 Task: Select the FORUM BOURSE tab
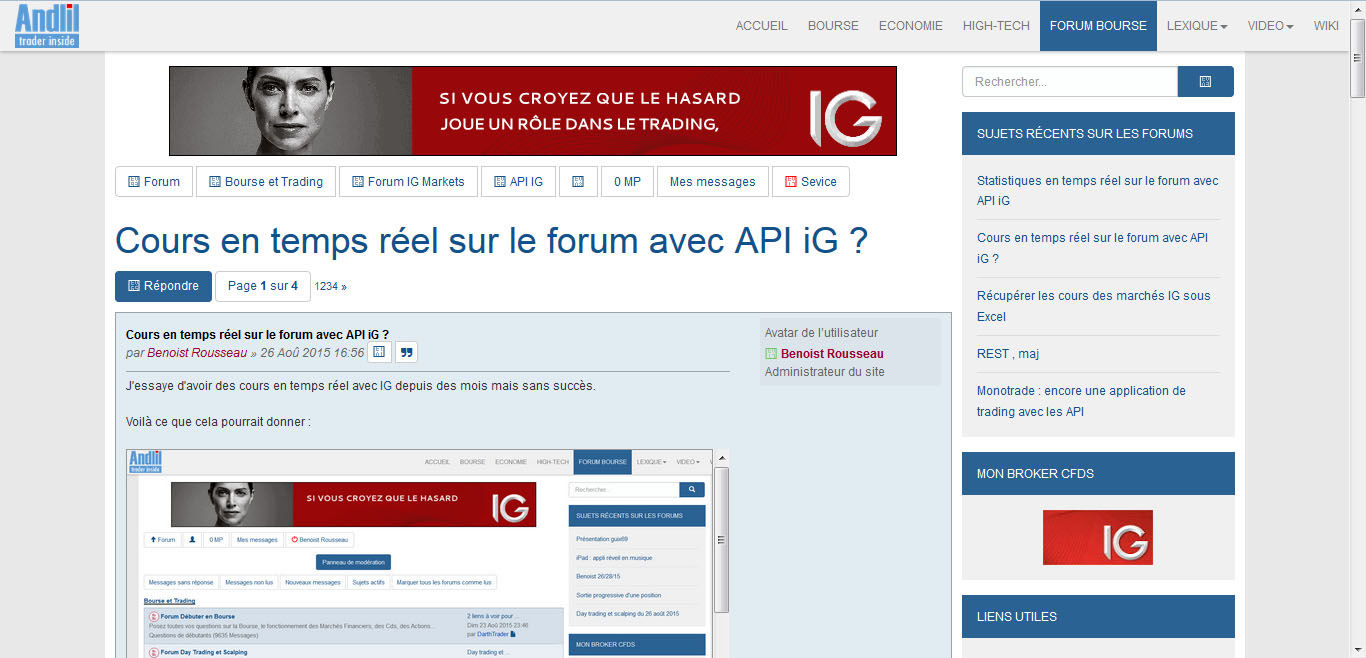click(1098, 26)
